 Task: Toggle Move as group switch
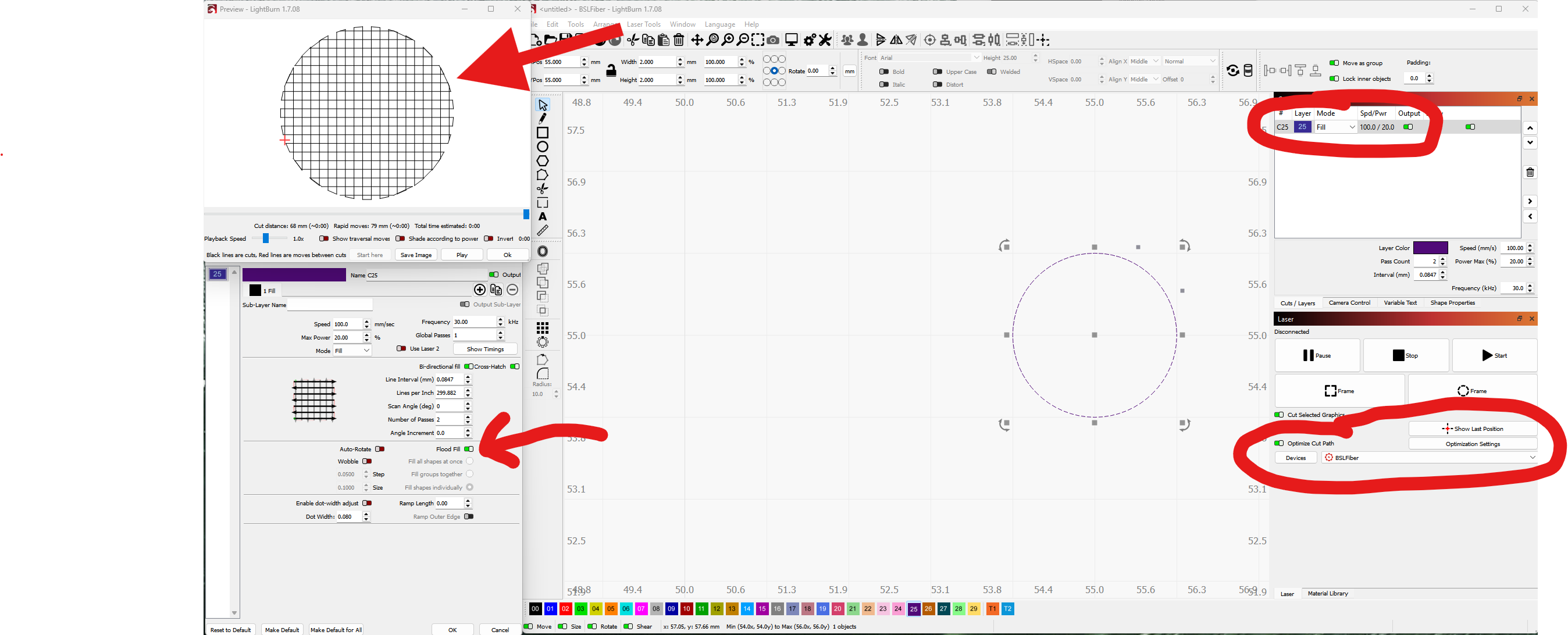pos(1334,63)
